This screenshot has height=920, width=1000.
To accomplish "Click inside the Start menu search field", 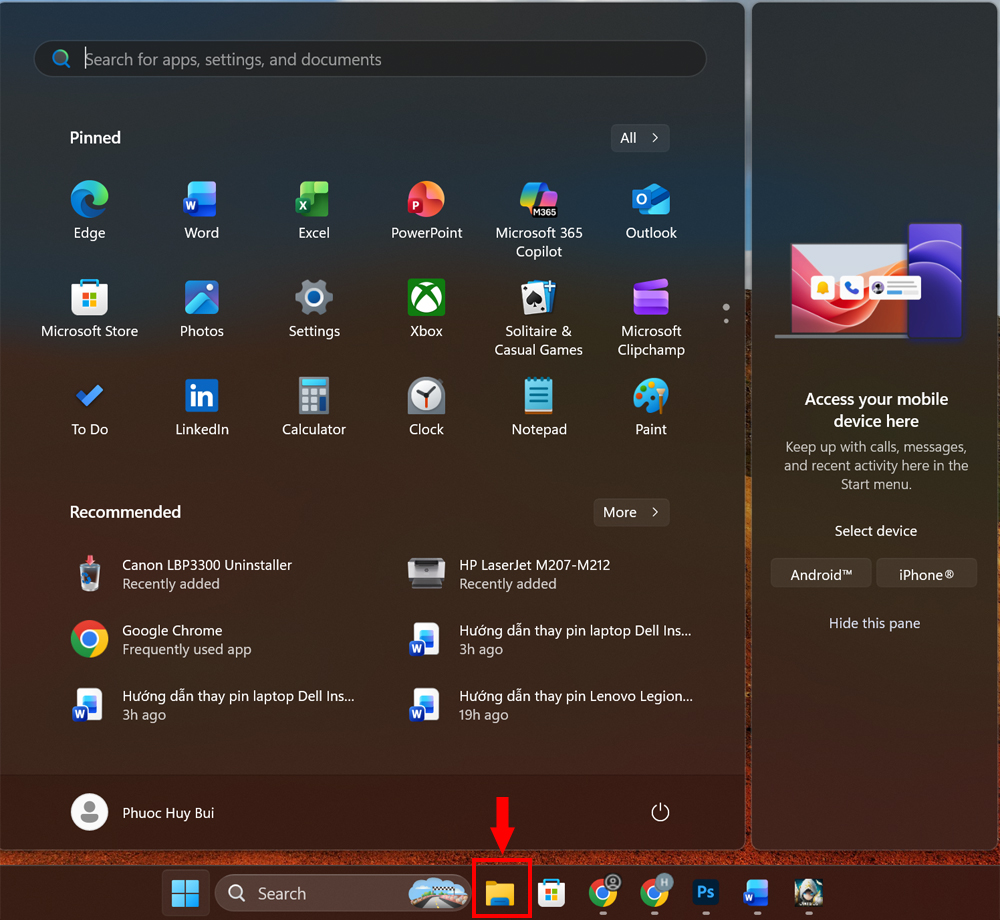I will click(x=370, y=59).
